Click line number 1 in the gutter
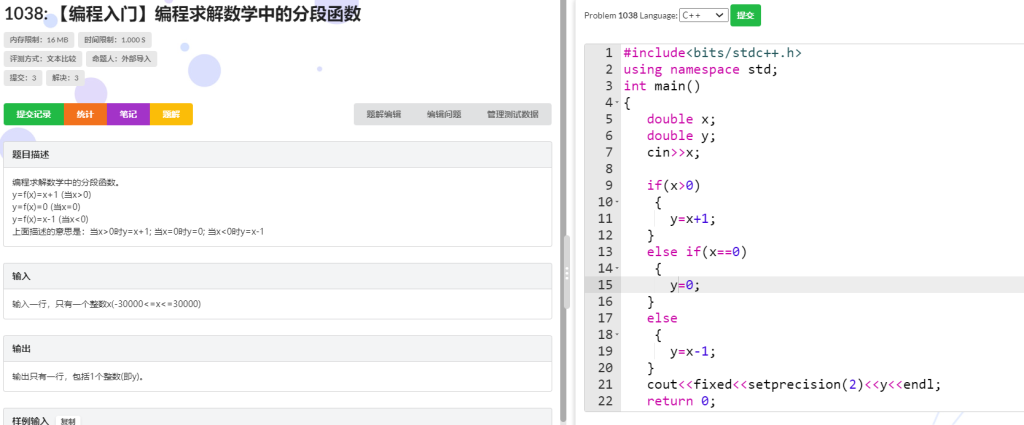The image size is (1024, 425). click(x=609, y=53)
